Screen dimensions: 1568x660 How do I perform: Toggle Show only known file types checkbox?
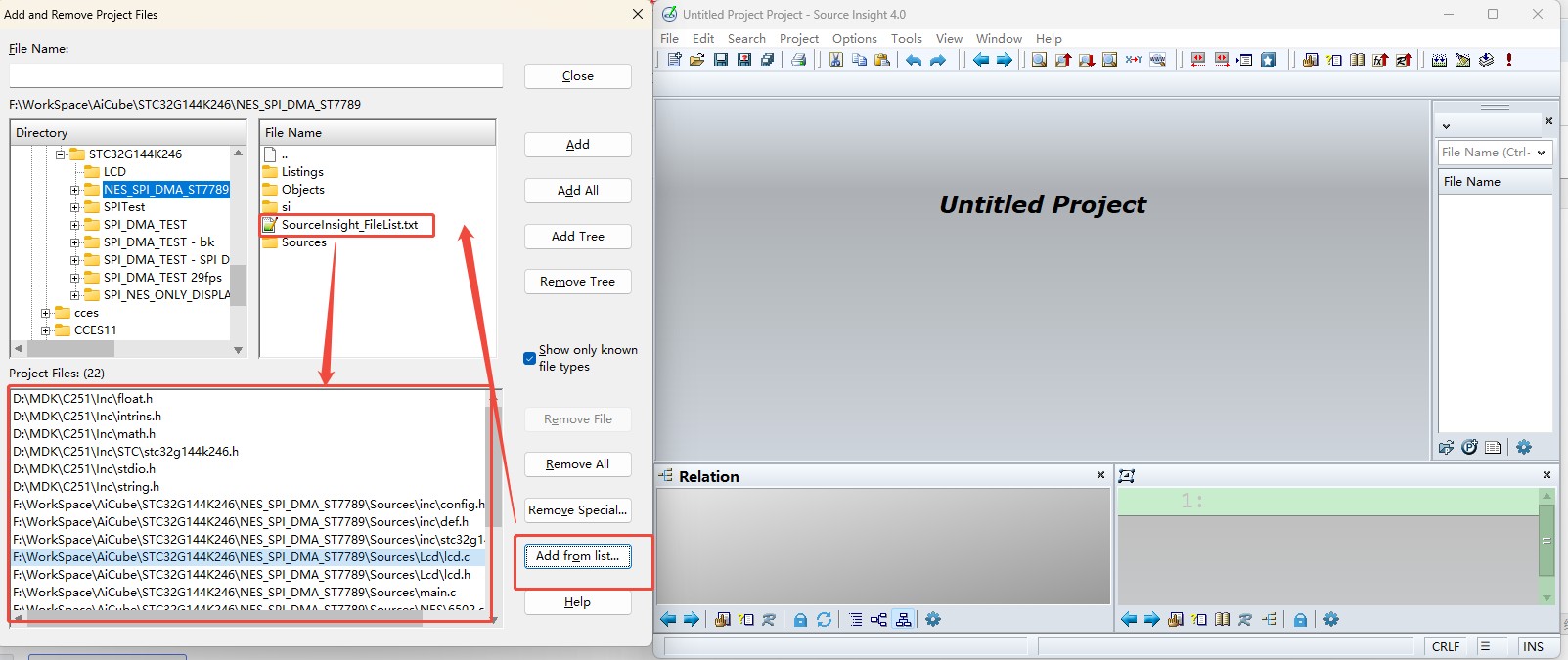(x=529, y=358)
